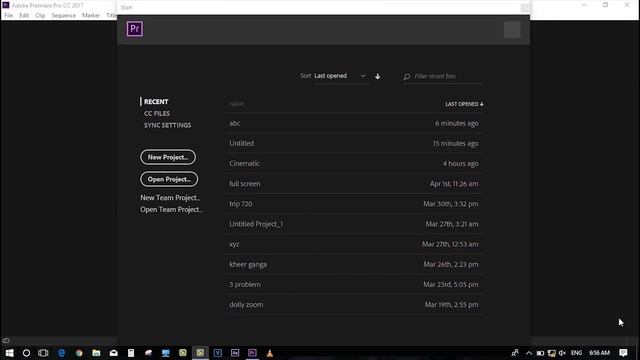Switch to Premiere Pro taskbar icon
This screenshot has width=640, height=360.
[x=252, y=353]
